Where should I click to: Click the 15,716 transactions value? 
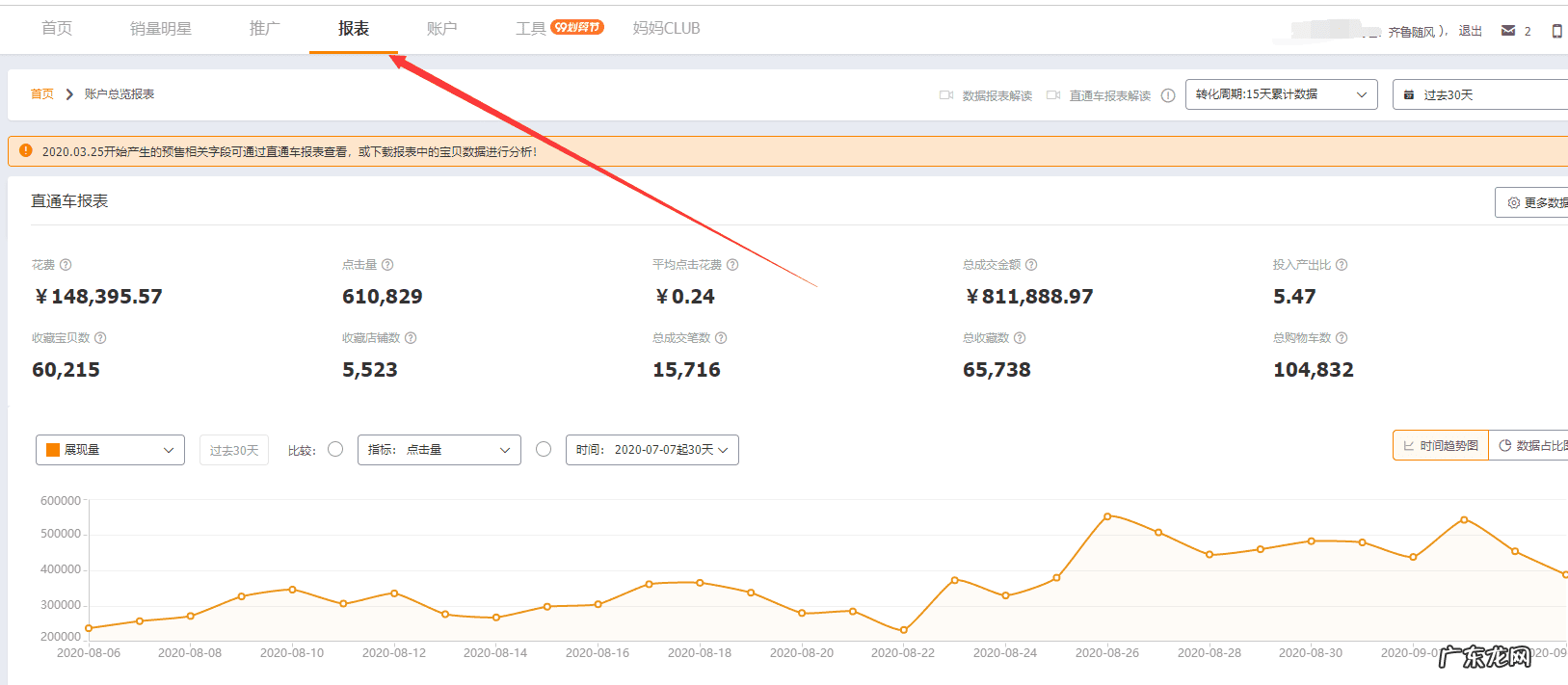point(686,370)
